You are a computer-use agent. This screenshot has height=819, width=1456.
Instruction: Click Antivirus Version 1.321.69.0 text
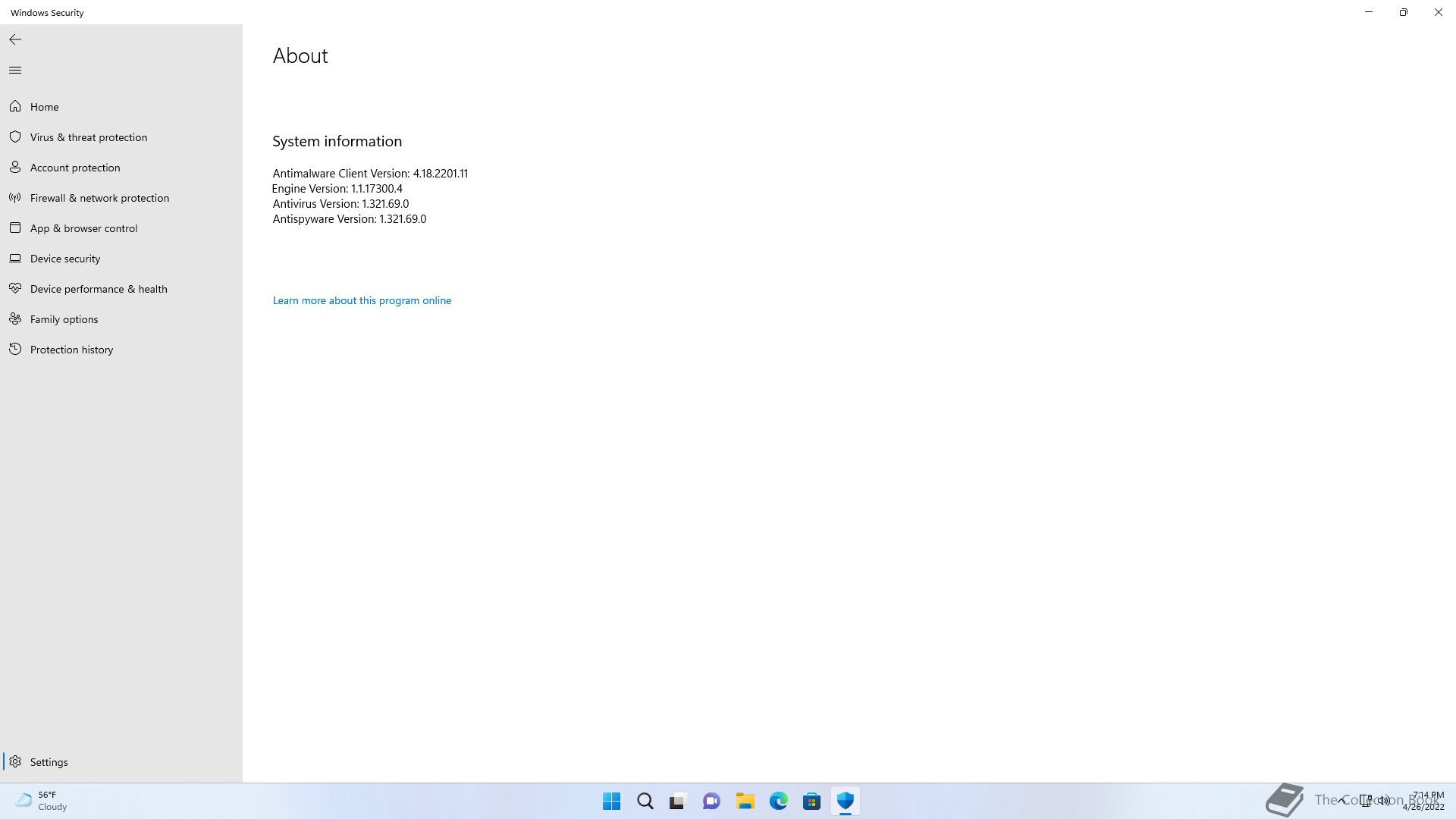[340, 204]
